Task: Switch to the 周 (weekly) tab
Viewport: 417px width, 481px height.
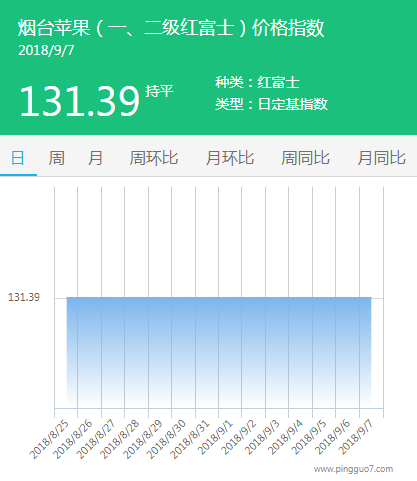Action: pos(56,158)
